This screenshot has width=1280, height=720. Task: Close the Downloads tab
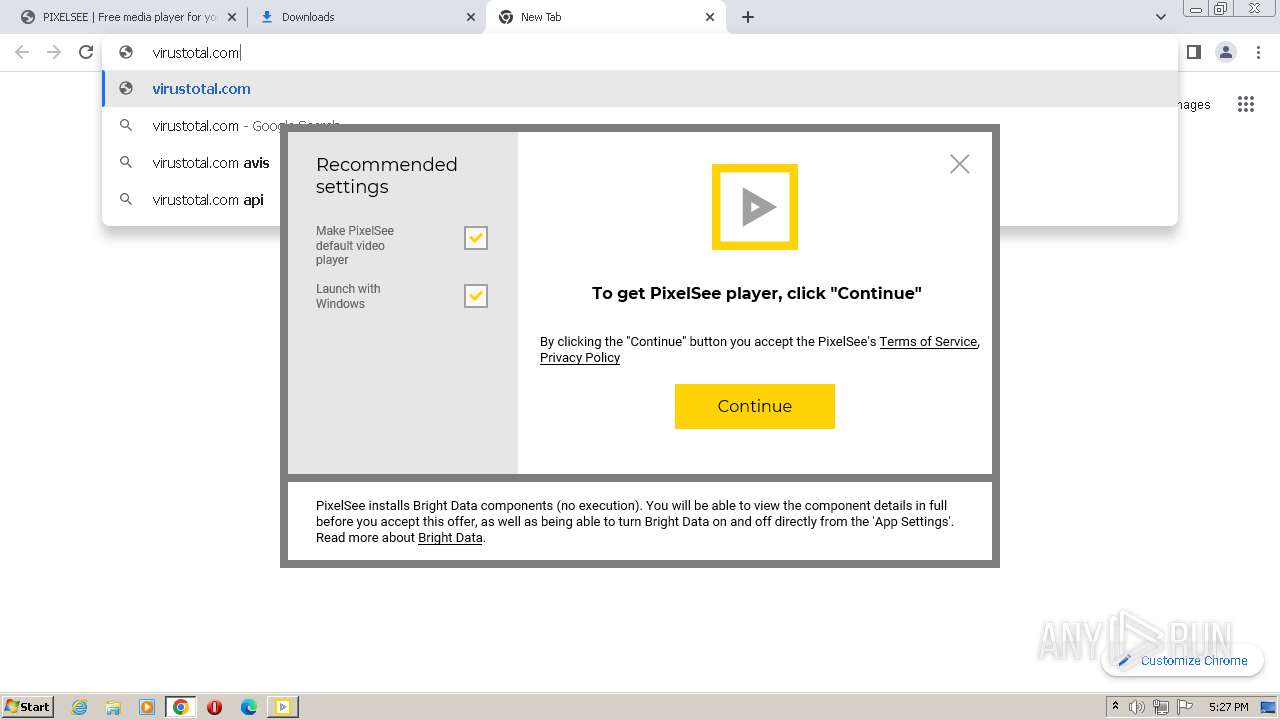click(471, 17)
